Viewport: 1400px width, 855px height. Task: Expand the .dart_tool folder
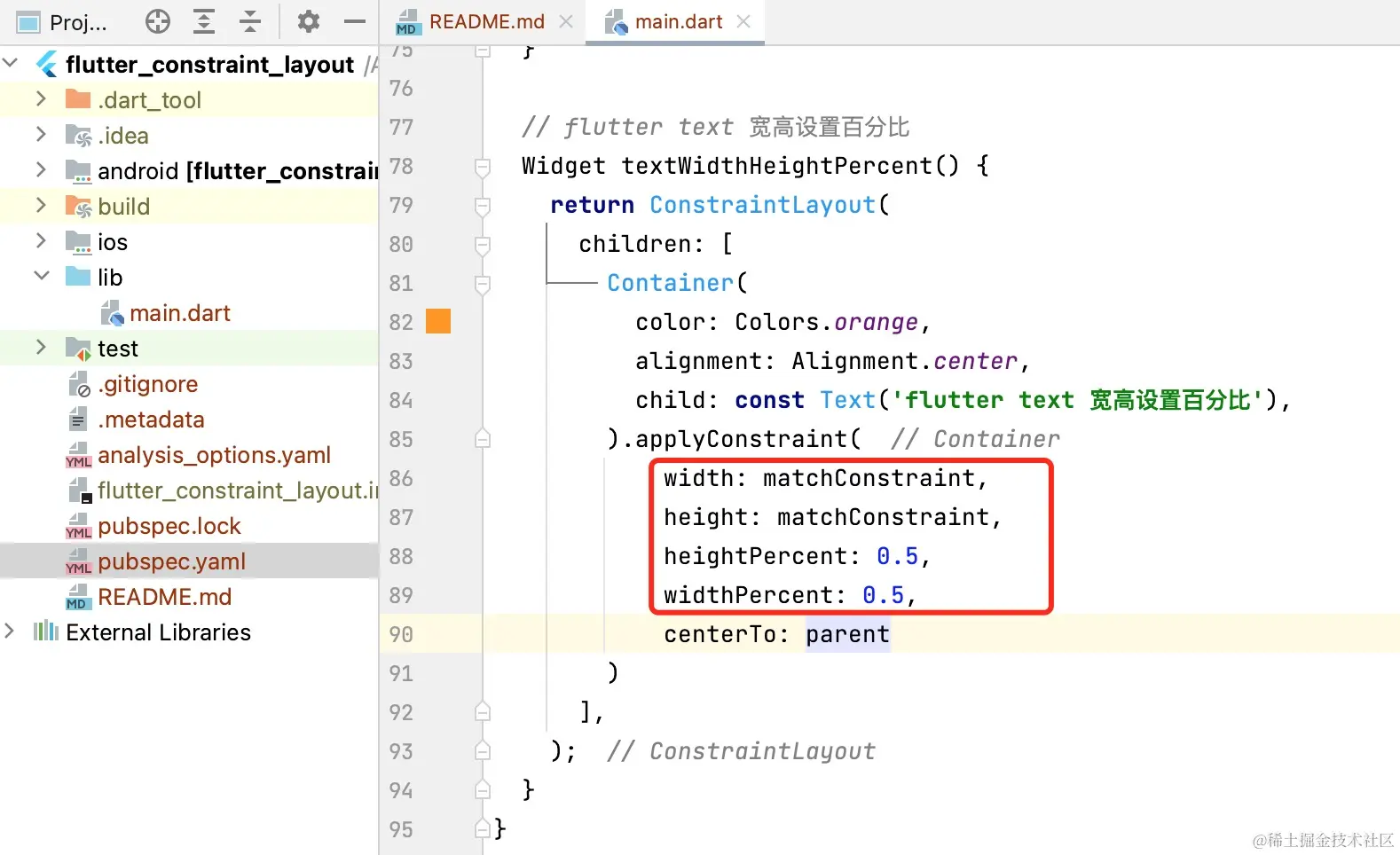point(41,98)
